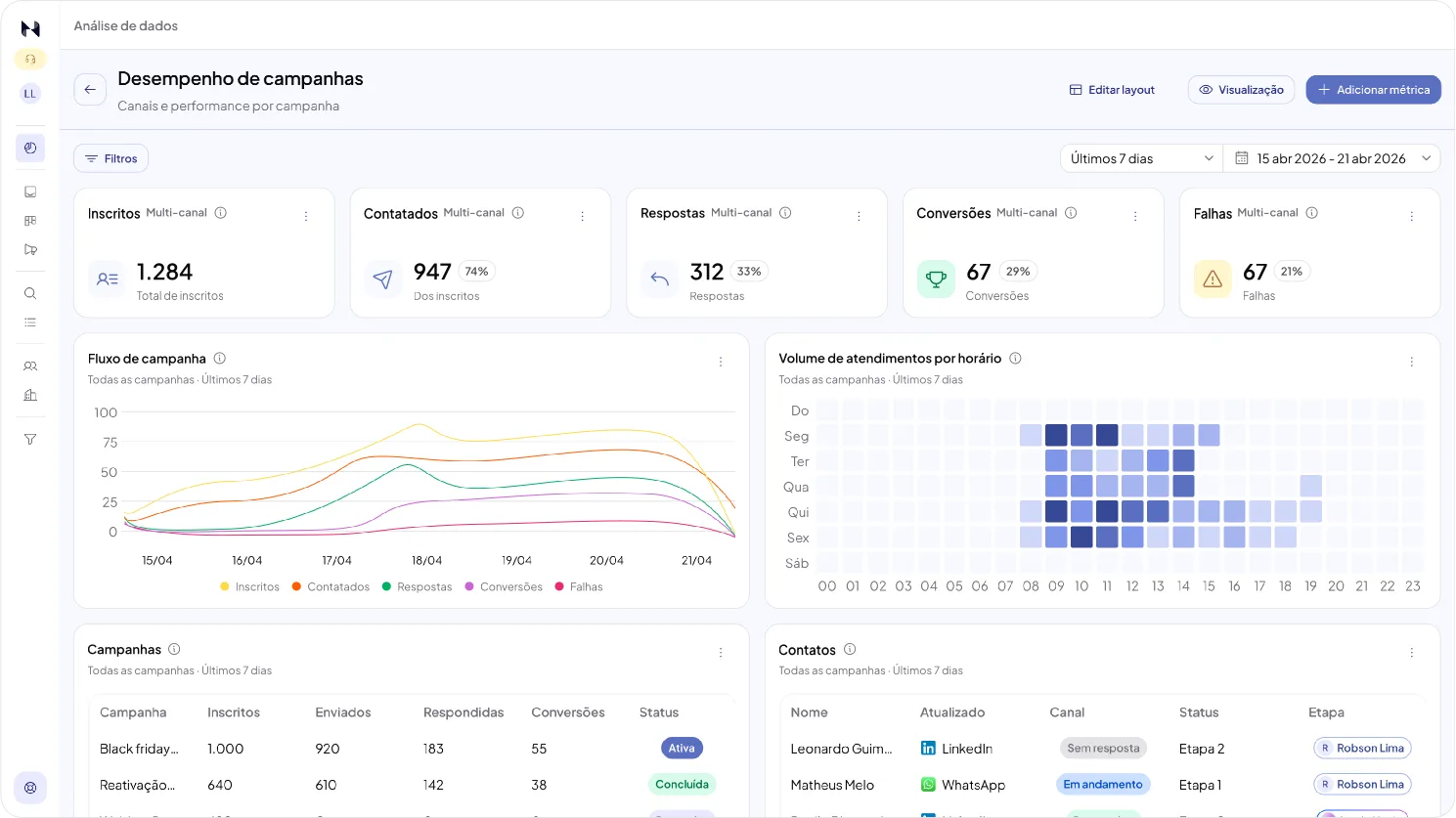
Task: Toggle the Falhas series in the legend
Action: pos(579,587)
